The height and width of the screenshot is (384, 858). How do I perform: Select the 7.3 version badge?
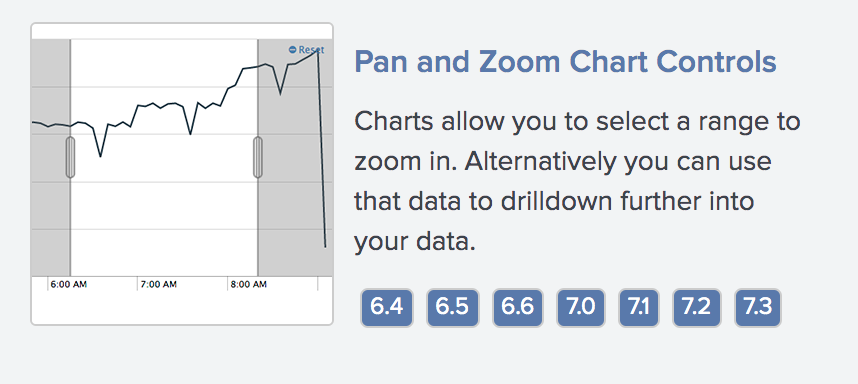(758, 307)
